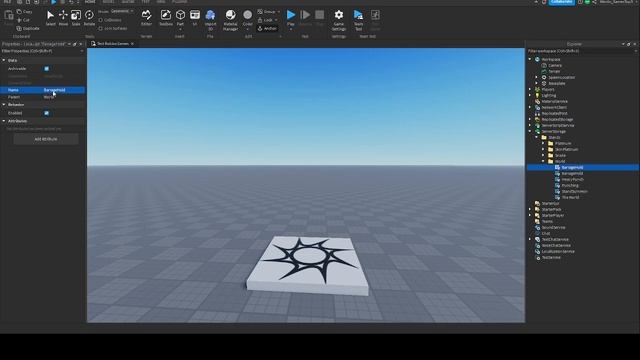
Task: Open the Material Manager
Action: tap(230, 19)
